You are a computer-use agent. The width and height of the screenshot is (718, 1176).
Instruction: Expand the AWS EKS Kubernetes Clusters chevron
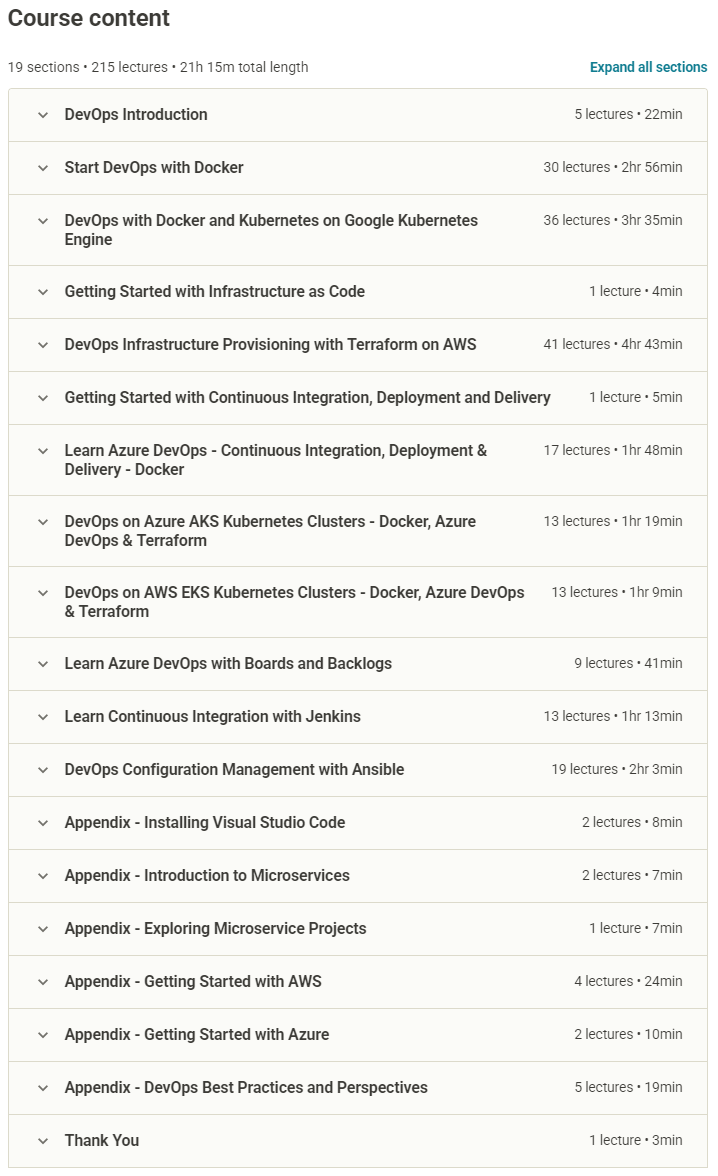pyautogui.click(x=43, y=593)
